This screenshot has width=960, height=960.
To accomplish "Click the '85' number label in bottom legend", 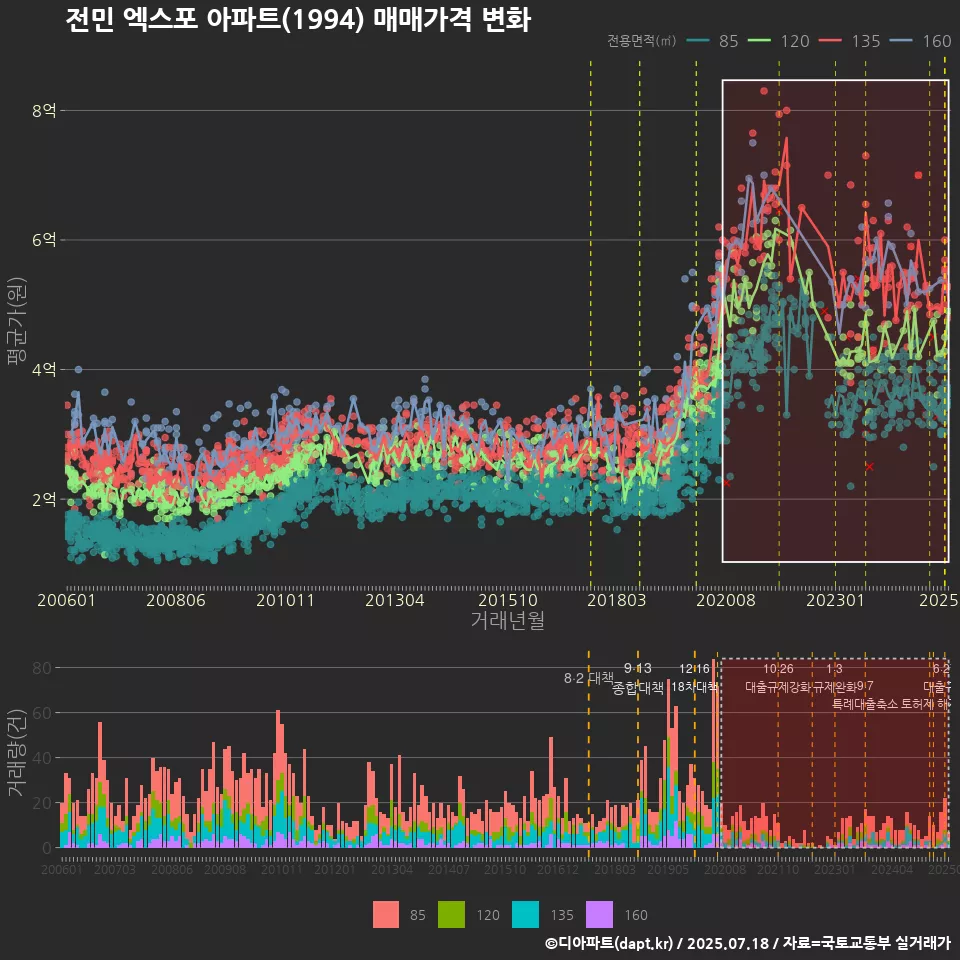I will 418,915.
